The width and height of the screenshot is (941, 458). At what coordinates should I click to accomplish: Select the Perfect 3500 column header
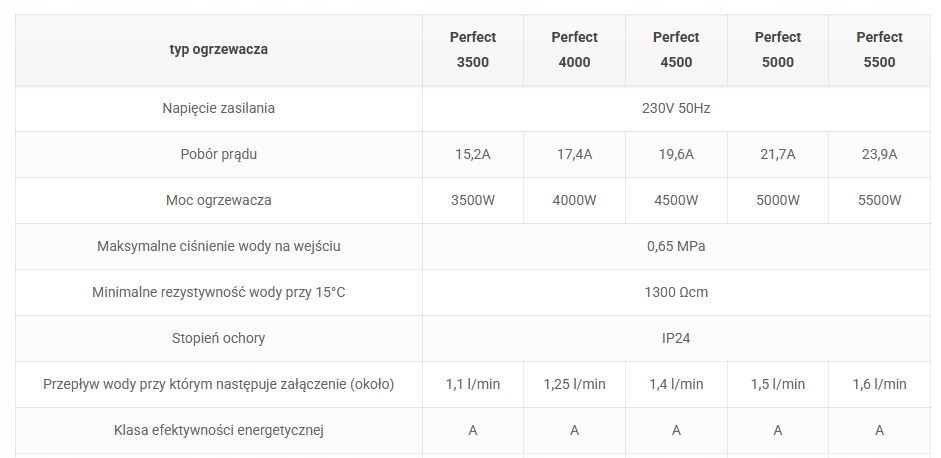473,49
